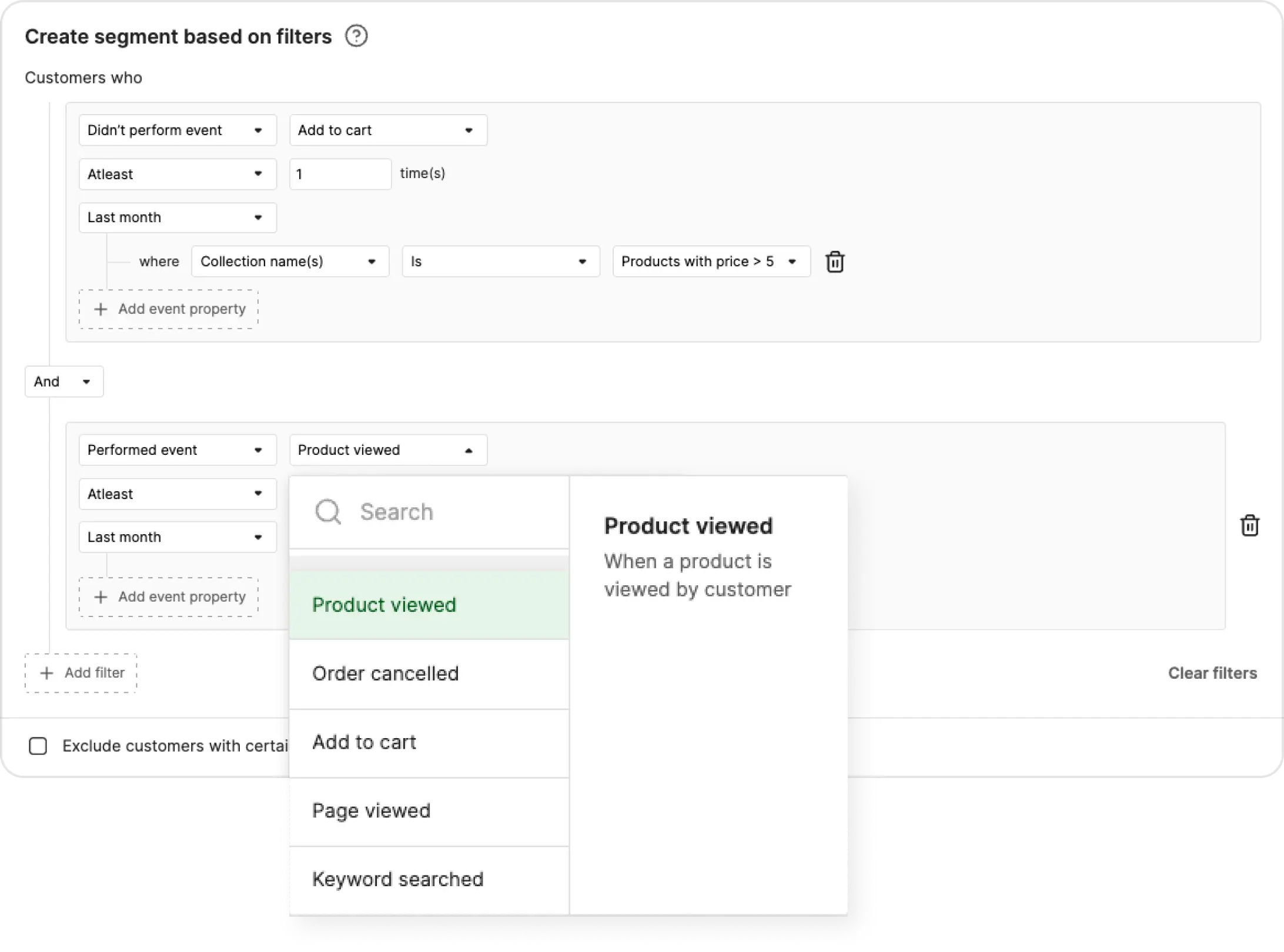
Task: Open the And condition dropdown
Action: coord(64,382)
